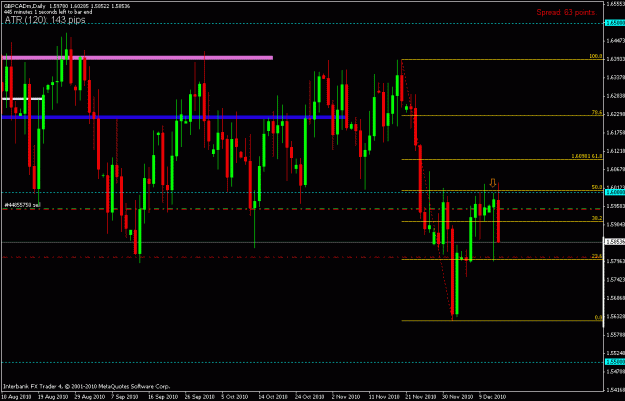Select the short white horizontal line
Screen dimensions: 625x401
tap(22, 98)
